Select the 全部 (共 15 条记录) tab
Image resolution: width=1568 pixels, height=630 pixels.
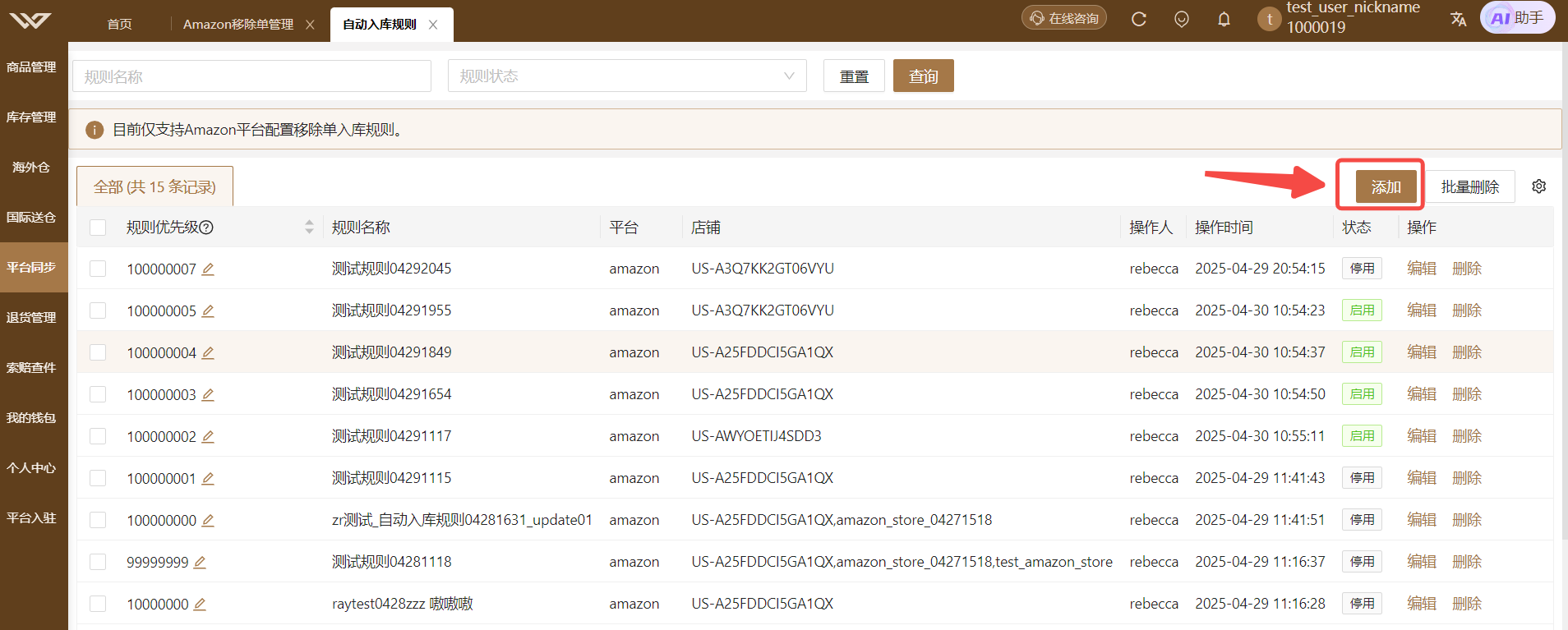point(154,186)
